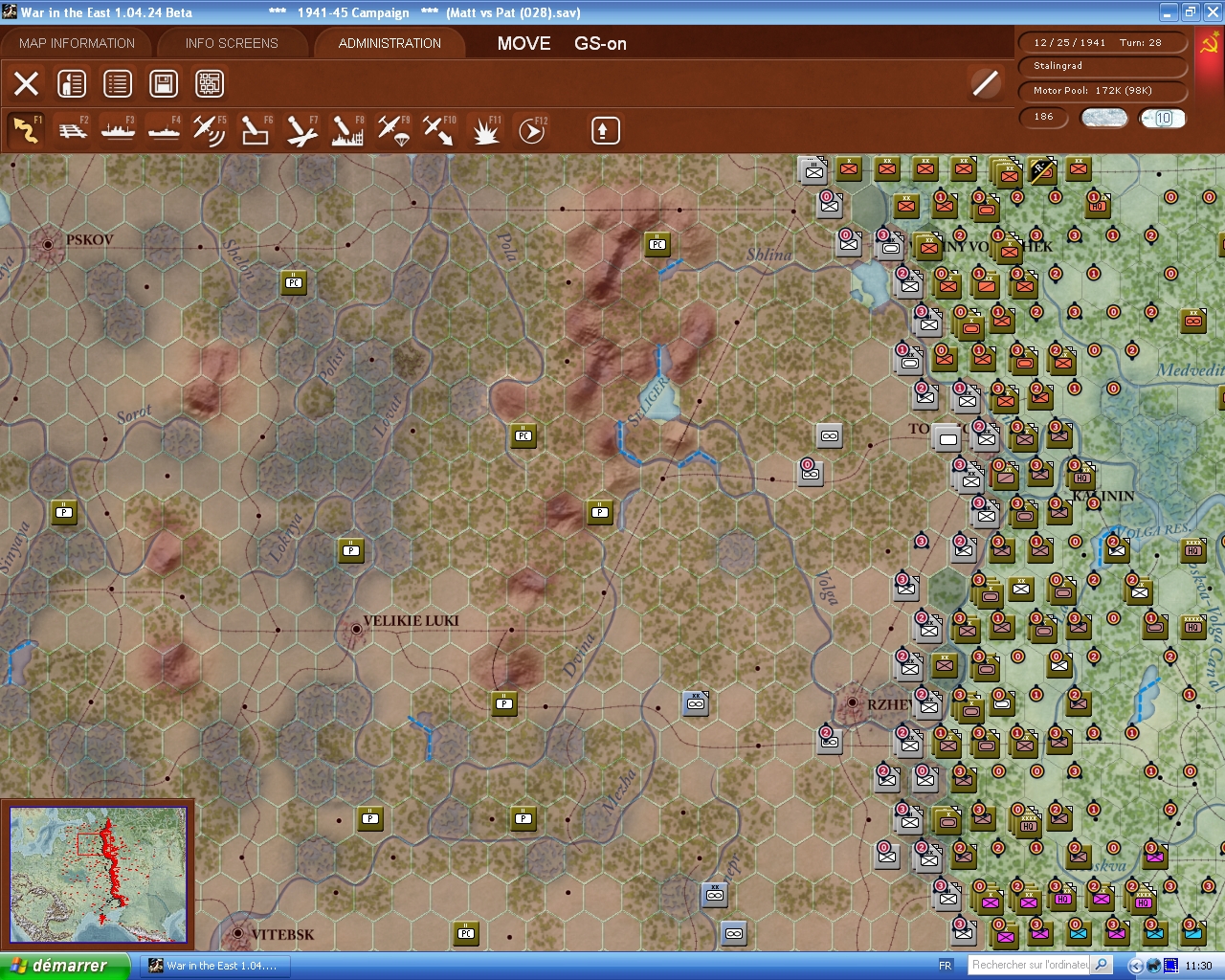
Task: Select the Pskov city on the map
Action: click(48, 244)
